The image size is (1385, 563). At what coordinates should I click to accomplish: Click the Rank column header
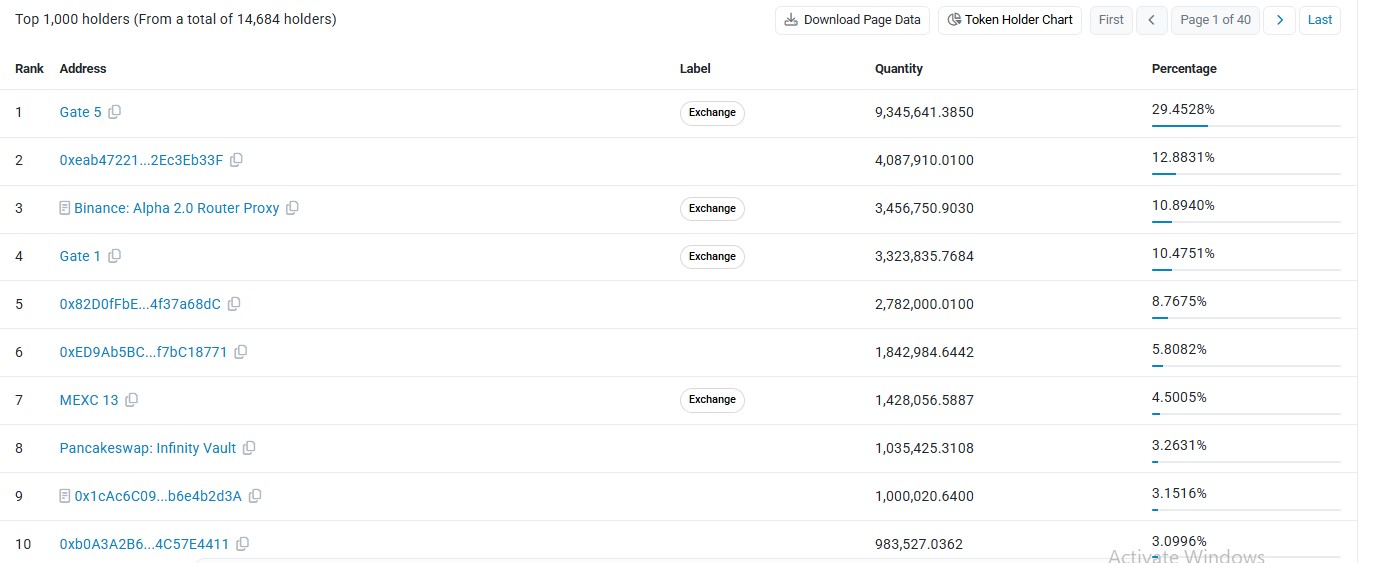pyautogui.click(x=29, y=69)
